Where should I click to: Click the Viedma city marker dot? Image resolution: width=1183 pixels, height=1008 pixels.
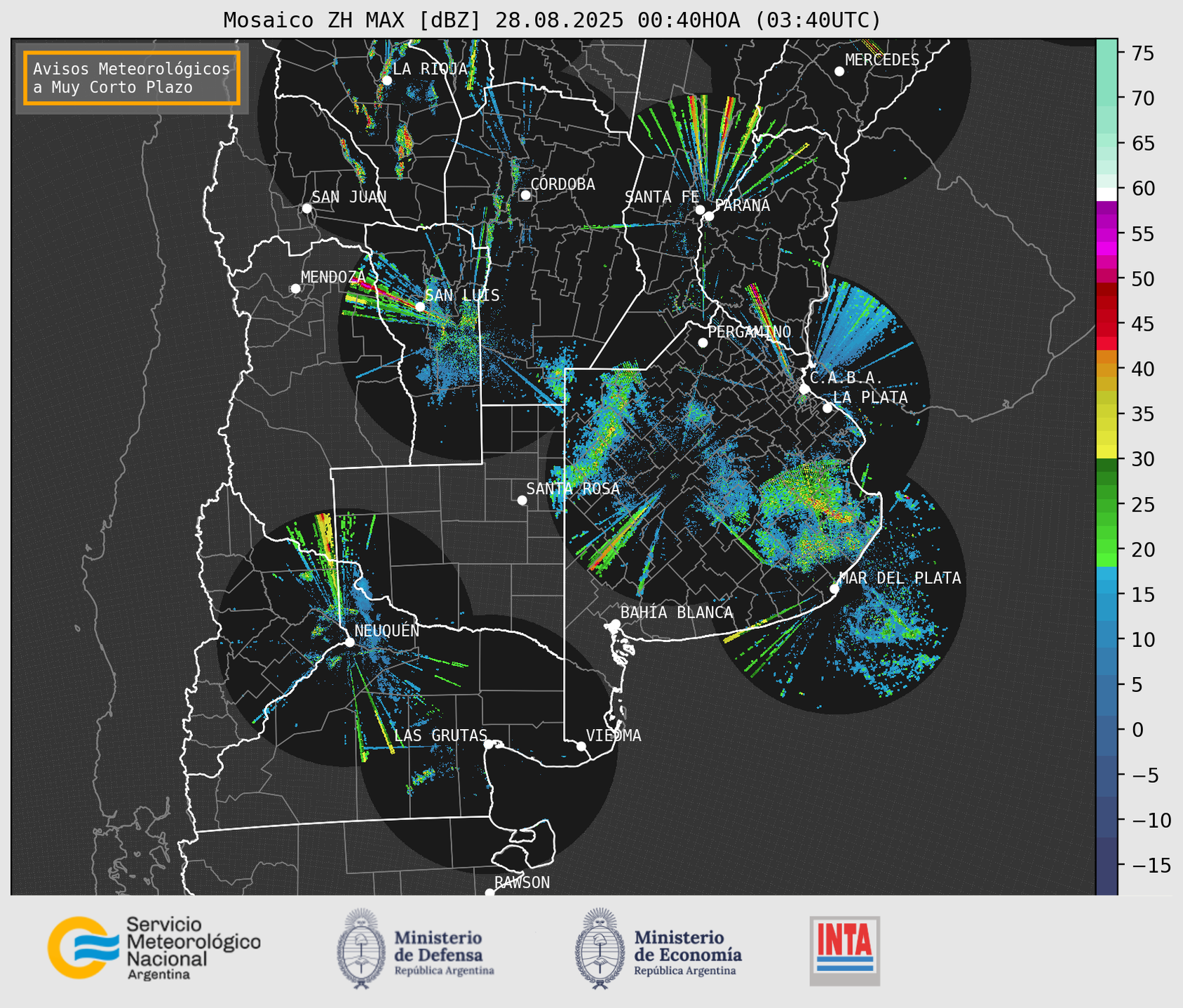pyautogui.click(x=581, y=746)
